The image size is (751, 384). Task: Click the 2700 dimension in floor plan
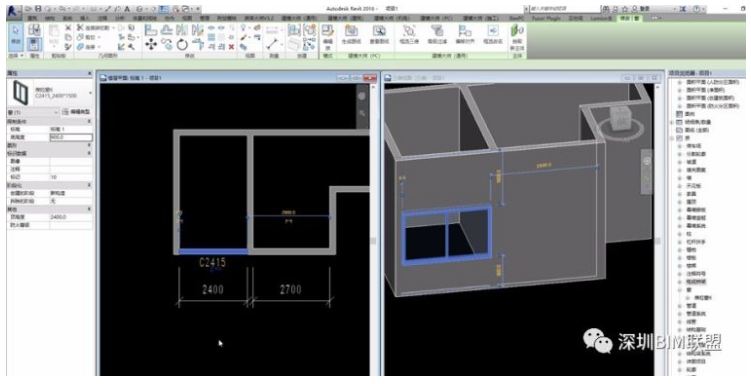pyautogui.click(x=290, y=289)
